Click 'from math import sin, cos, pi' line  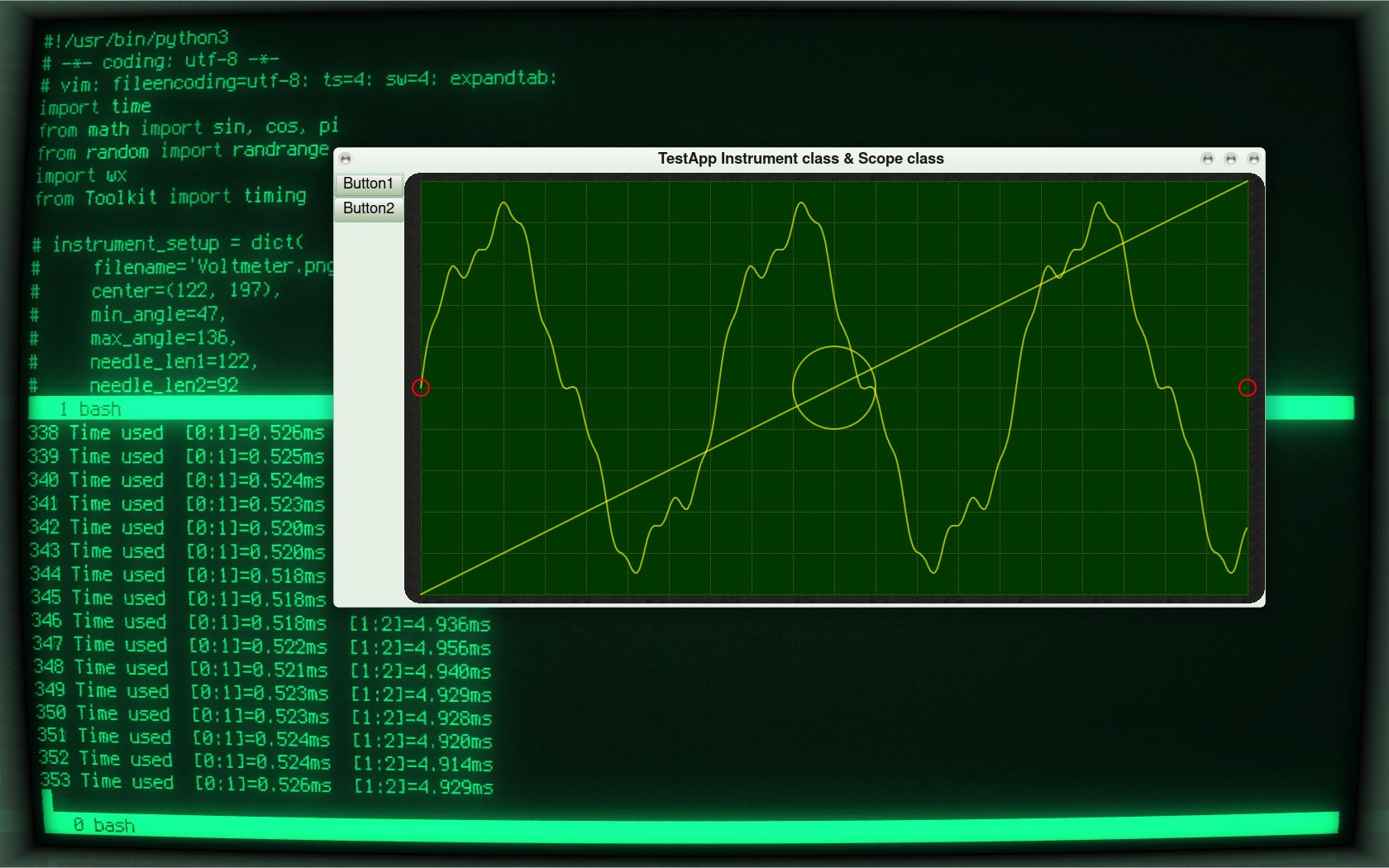189,128
